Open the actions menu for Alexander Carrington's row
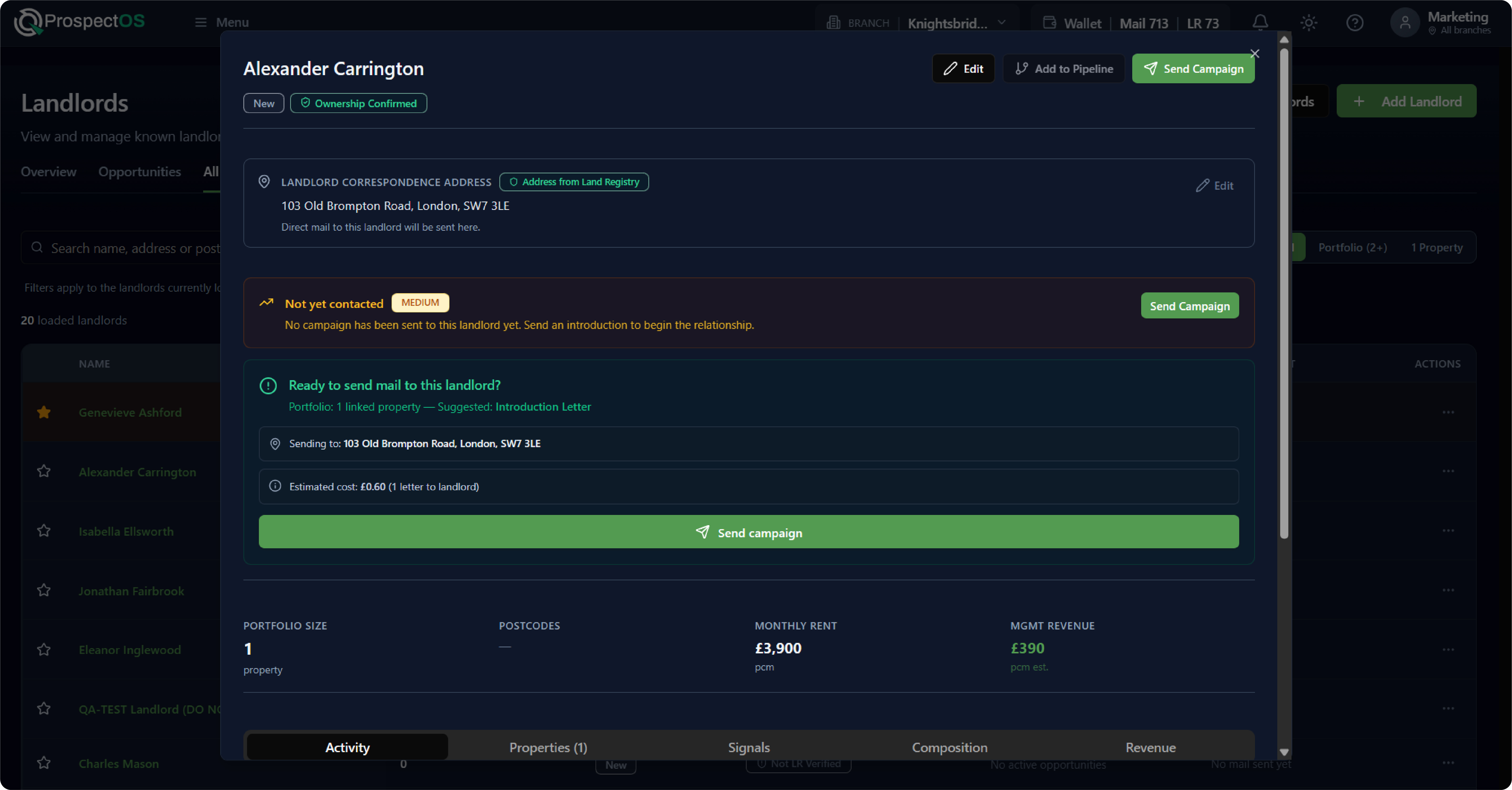Image resolution: width=1512 pixels, height=790 pixels. coord(1449,471)
